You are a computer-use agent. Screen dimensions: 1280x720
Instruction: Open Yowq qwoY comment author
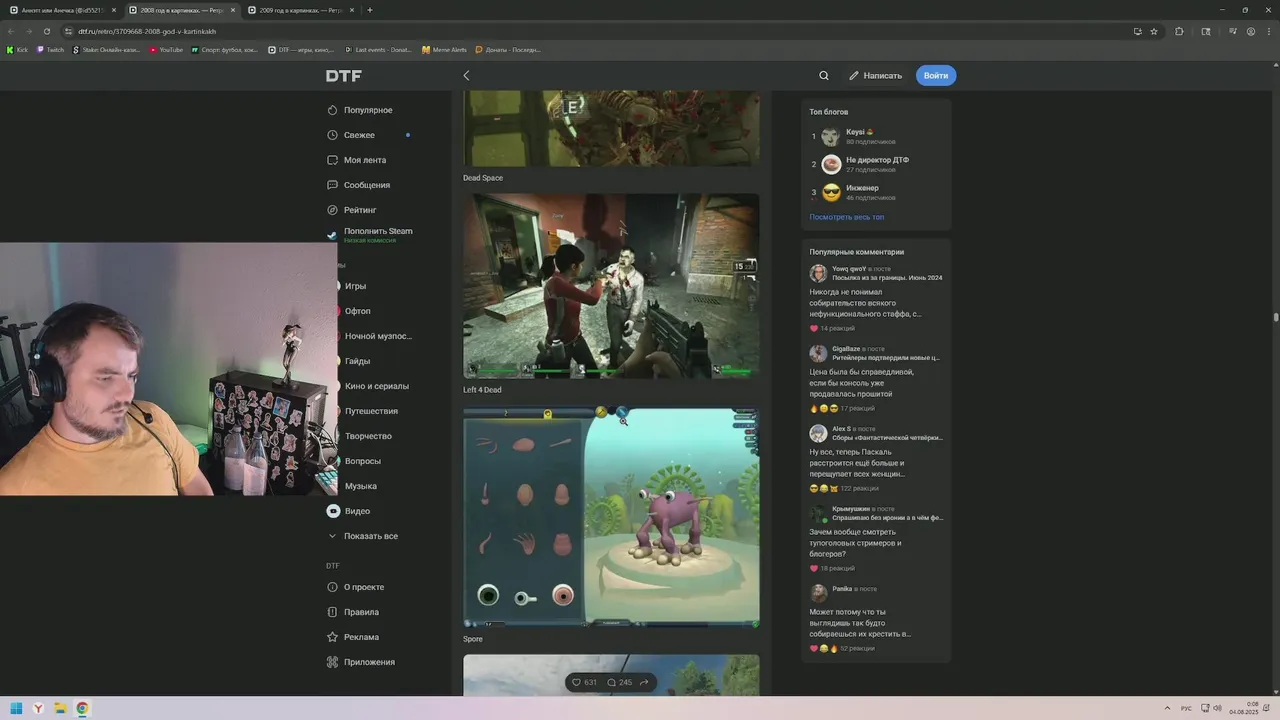coord(849,269)
